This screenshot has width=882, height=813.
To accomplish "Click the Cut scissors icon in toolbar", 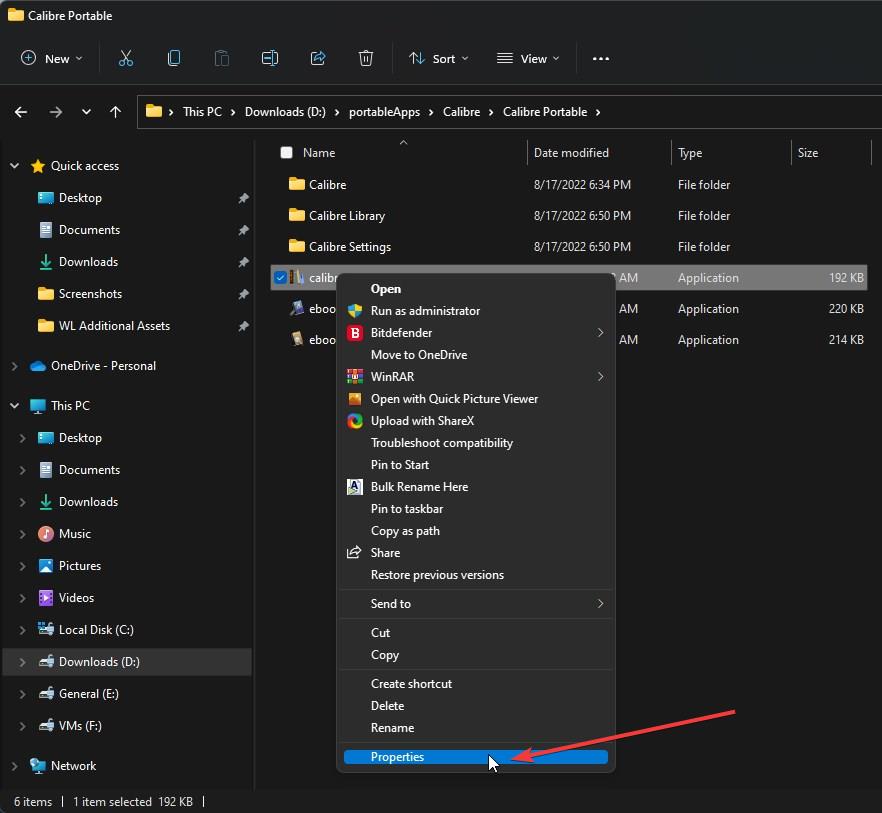I will click(126, 59).
